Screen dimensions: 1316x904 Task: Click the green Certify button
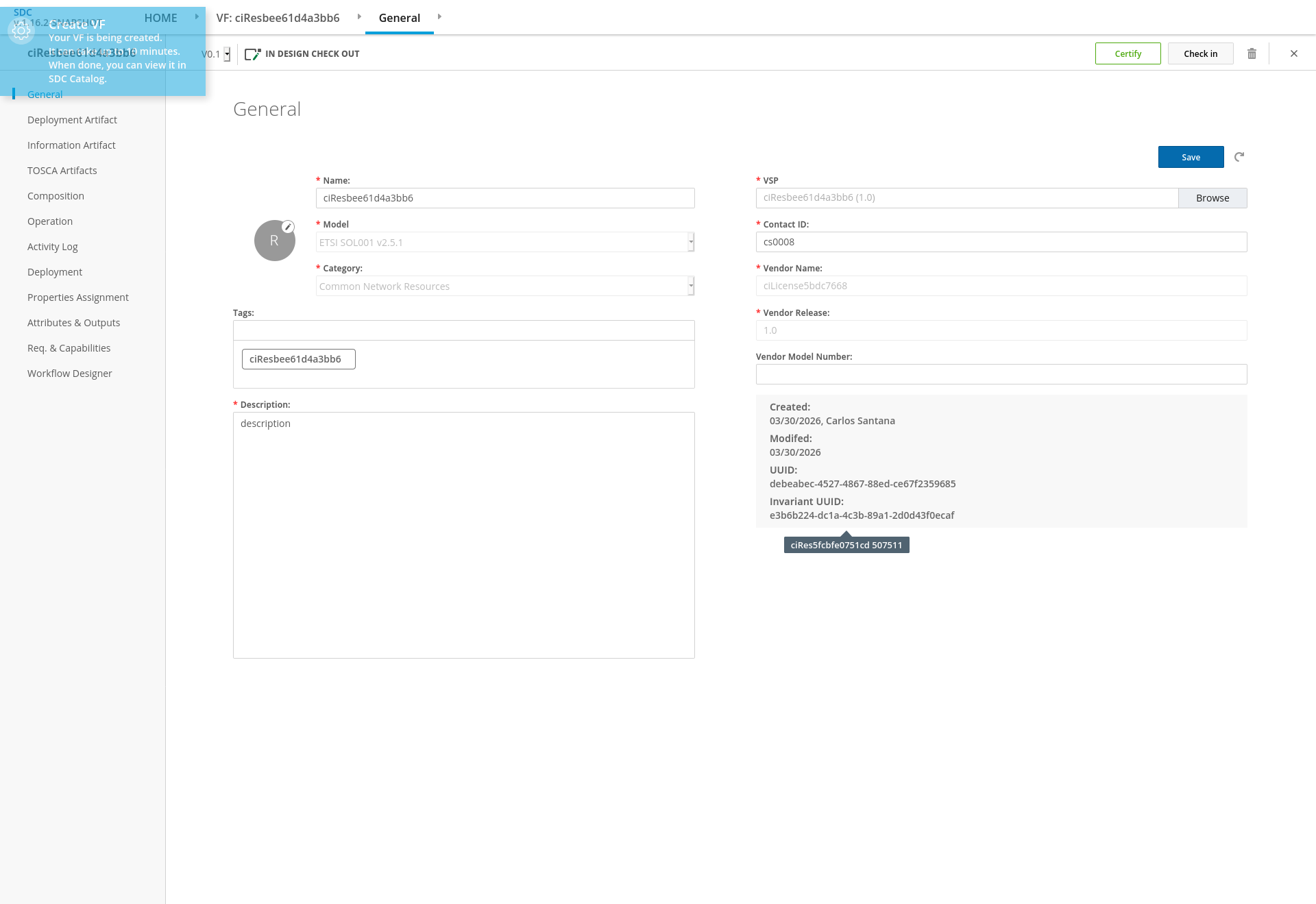click(x=1128, y=53)
